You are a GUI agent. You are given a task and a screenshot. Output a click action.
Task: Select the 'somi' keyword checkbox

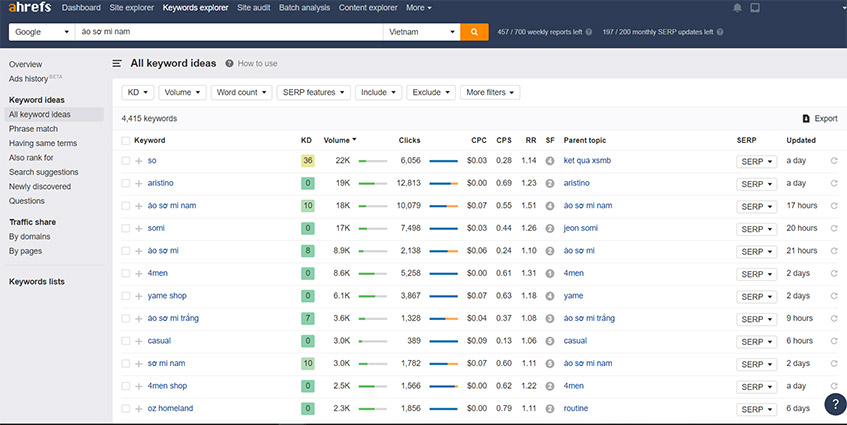(125, 228)
